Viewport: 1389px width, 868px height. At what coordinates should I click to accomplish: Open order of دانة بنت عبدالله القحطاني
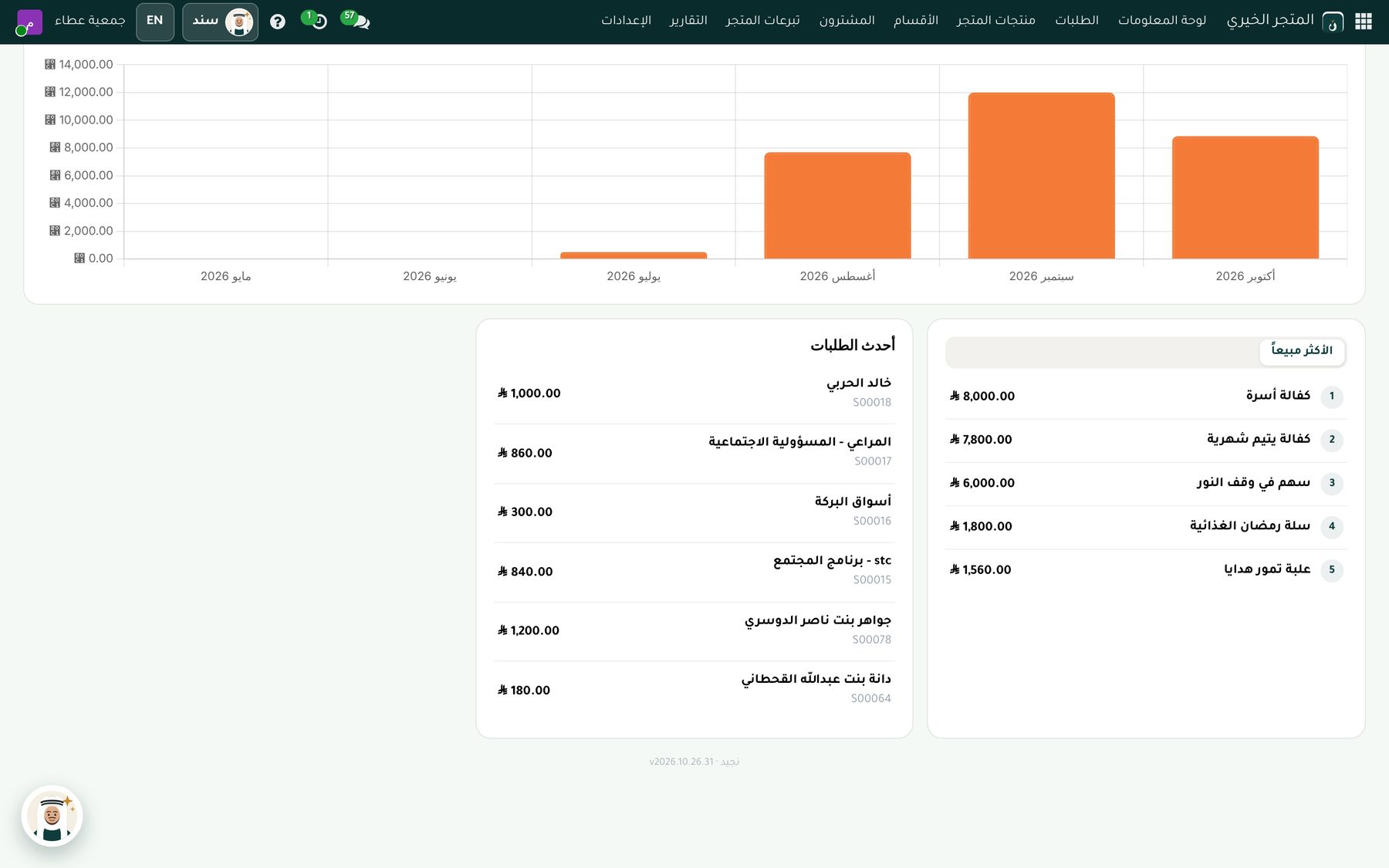coord(694,690)
